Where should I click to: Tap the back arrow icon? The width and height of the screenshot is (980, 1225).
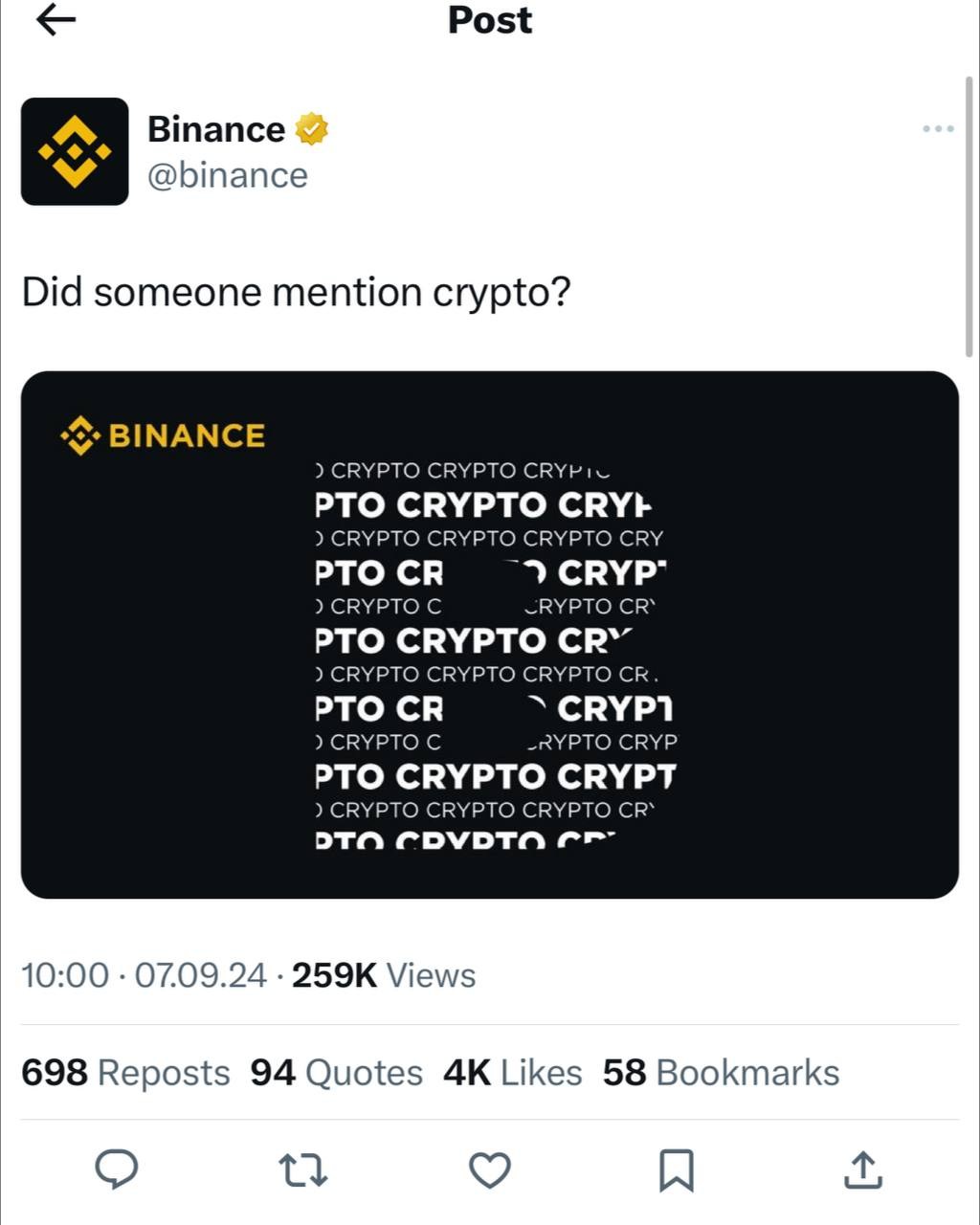click(x=56, y=20)
